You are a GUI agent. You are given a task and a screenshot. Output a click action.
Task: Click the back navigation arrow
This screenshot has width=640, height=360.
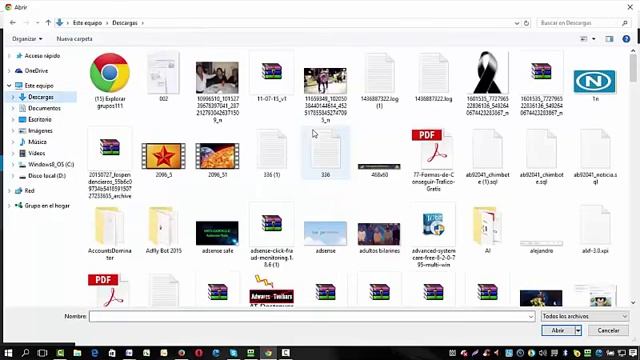pos(13,23)
